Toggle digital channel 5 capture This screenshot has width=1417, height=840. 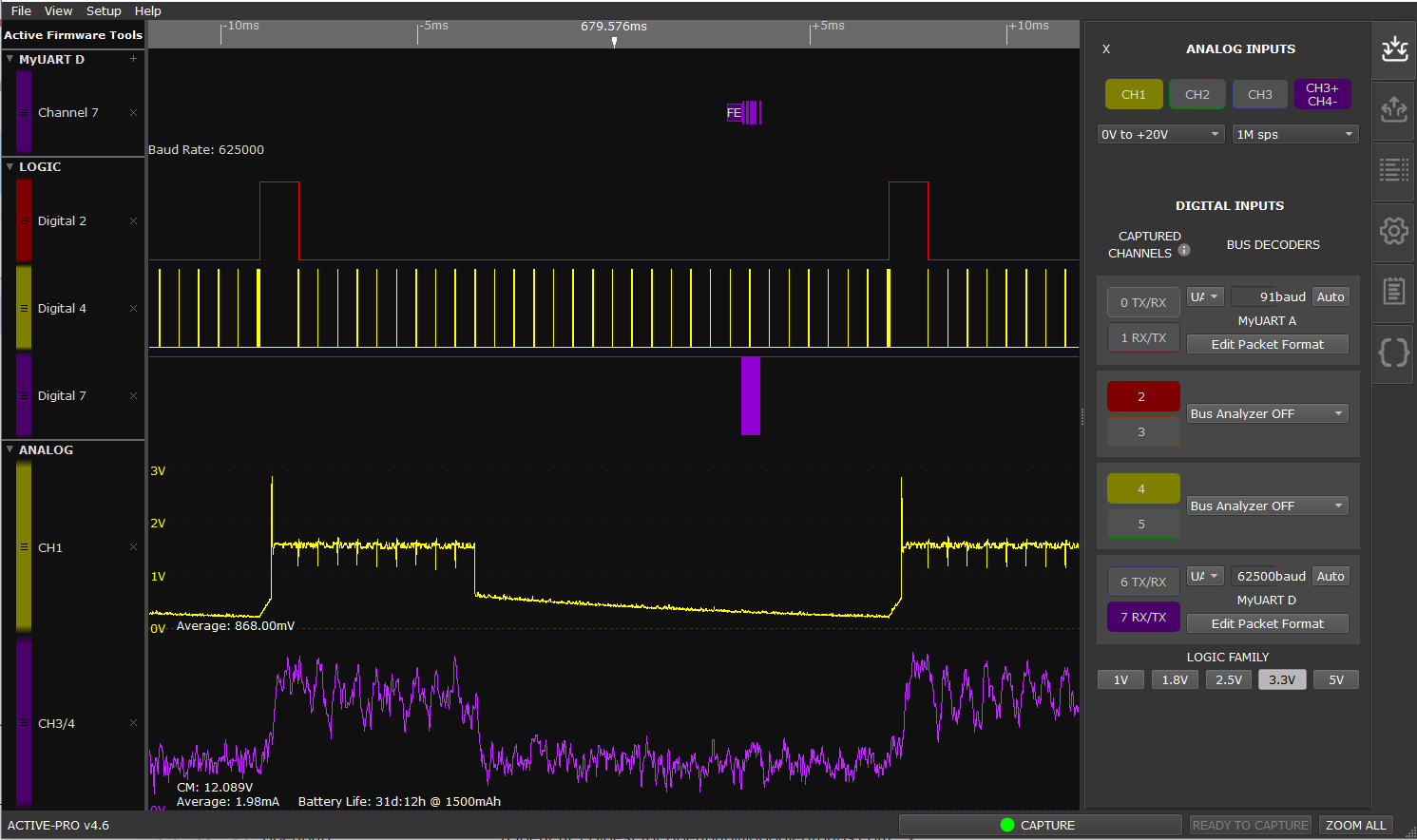tap(1143, 524)
